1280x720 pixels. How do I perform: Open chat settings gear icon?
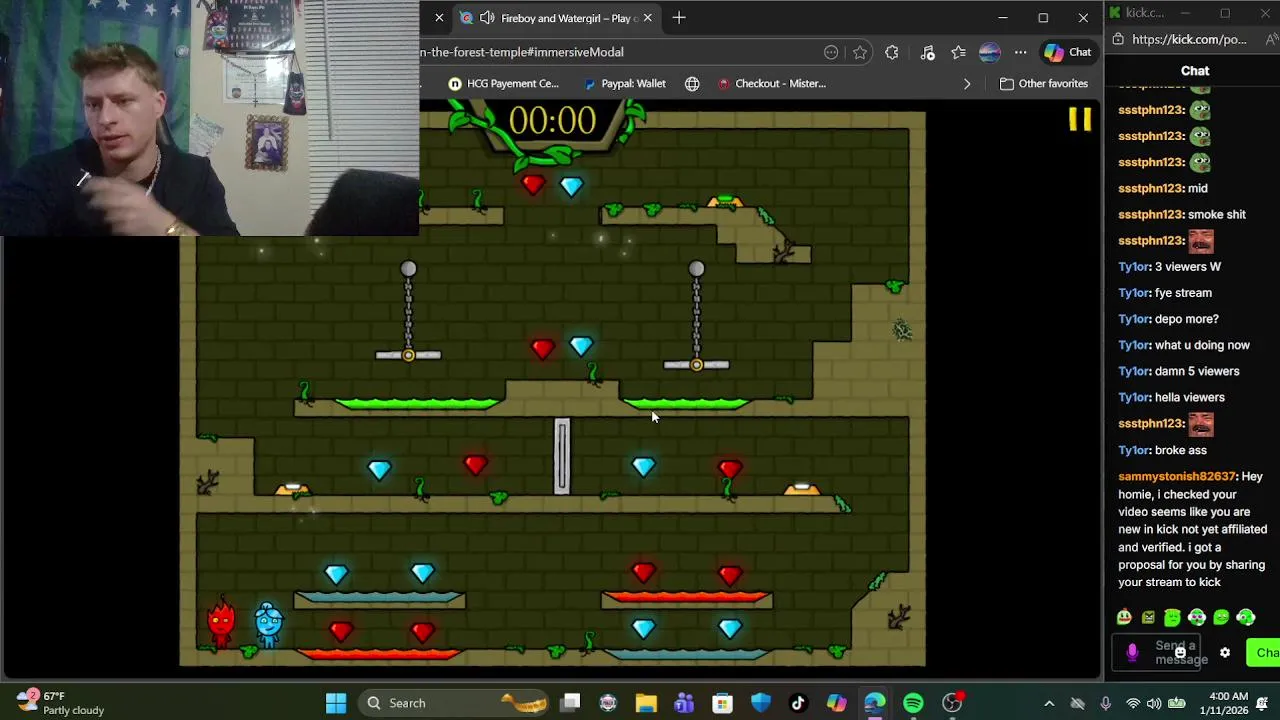(1225, 653)
